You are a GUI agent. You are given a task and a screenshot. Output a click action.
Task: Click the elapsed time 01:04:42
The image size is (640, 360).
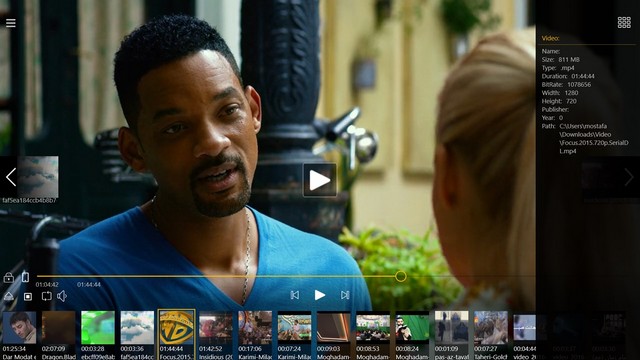click(47, 284)
